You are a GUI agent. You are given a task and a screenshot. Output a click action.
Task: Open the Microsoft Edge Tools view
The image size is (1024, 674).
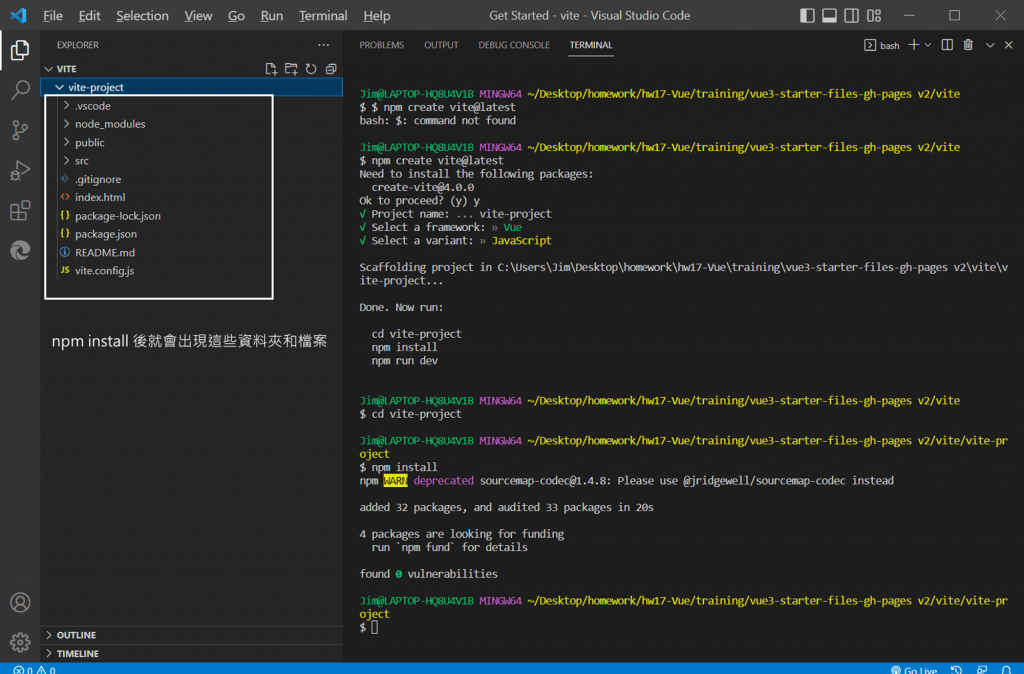pyautogui.click(x=20, y=251)
